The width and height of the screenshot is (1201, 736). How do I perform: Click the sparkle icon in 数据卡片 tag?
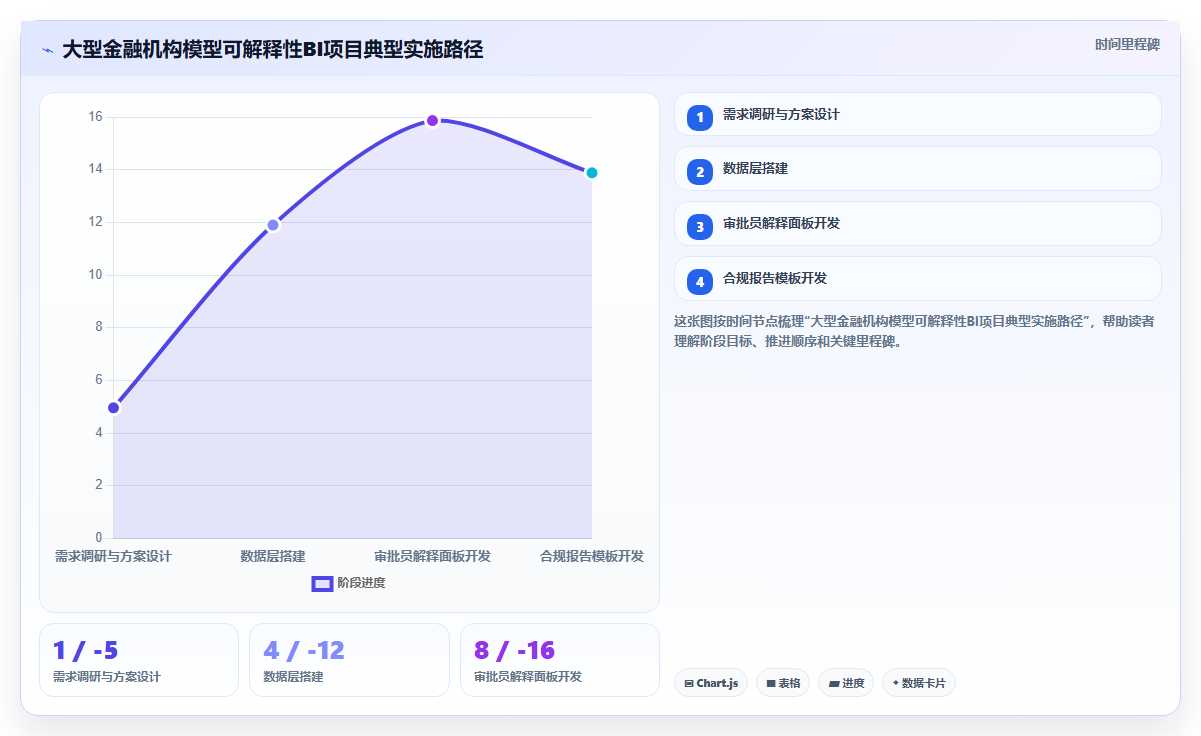tap(896, 683)
